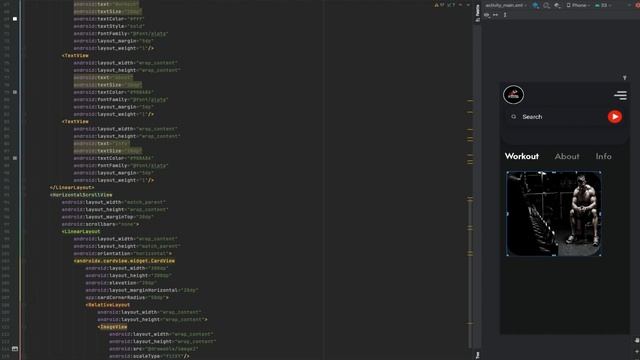This screenshot has width=640, height=360.
Task: Open the activity_main.xml file dropdown in the design toolbar
Action: [506, 5]
